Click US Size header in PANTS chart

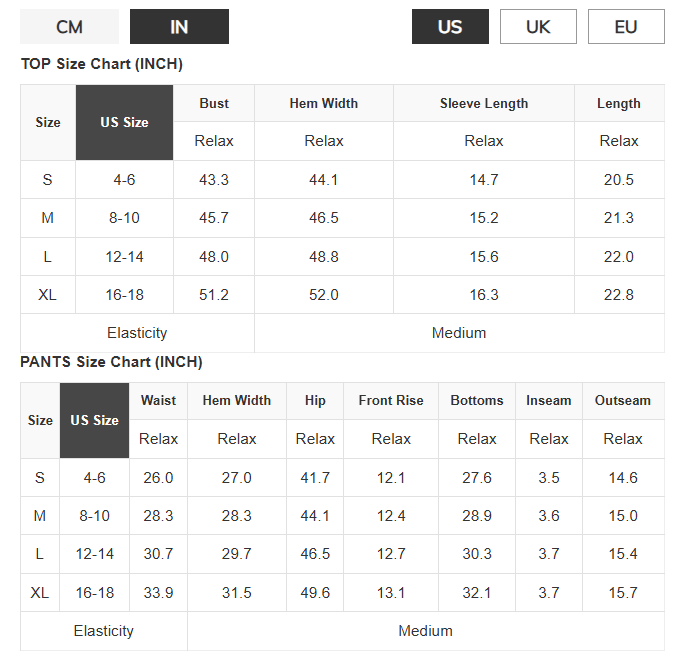(x=94, y=420)
